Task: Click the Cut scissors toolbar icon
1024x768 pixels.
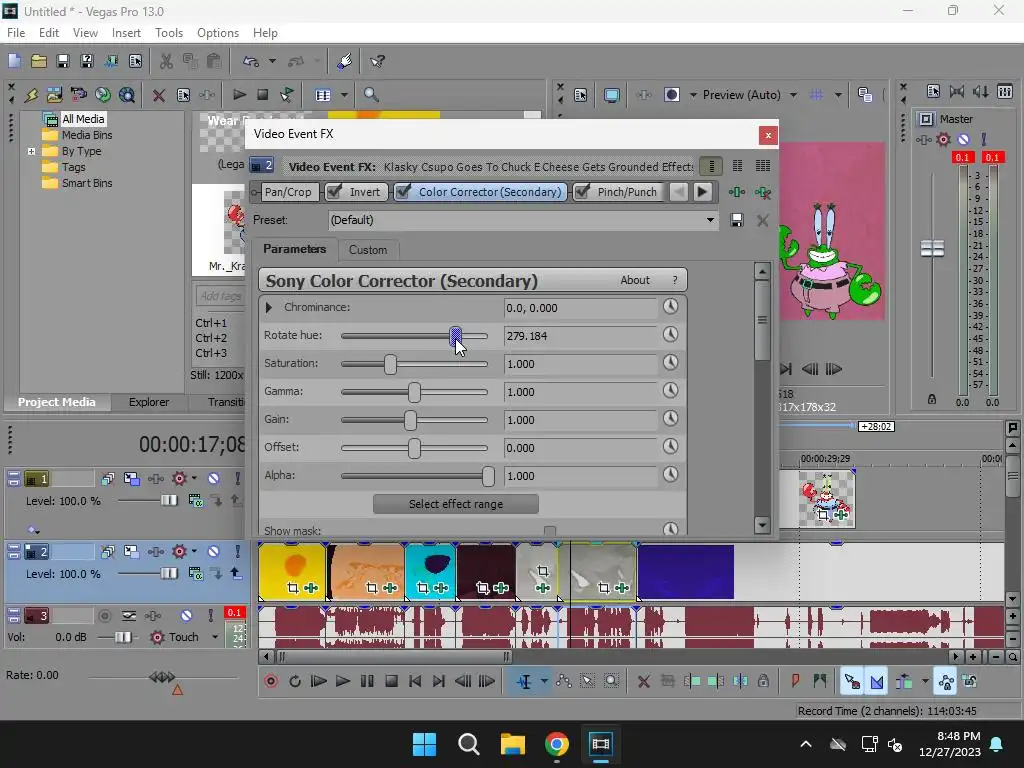Action: point(167,61)
